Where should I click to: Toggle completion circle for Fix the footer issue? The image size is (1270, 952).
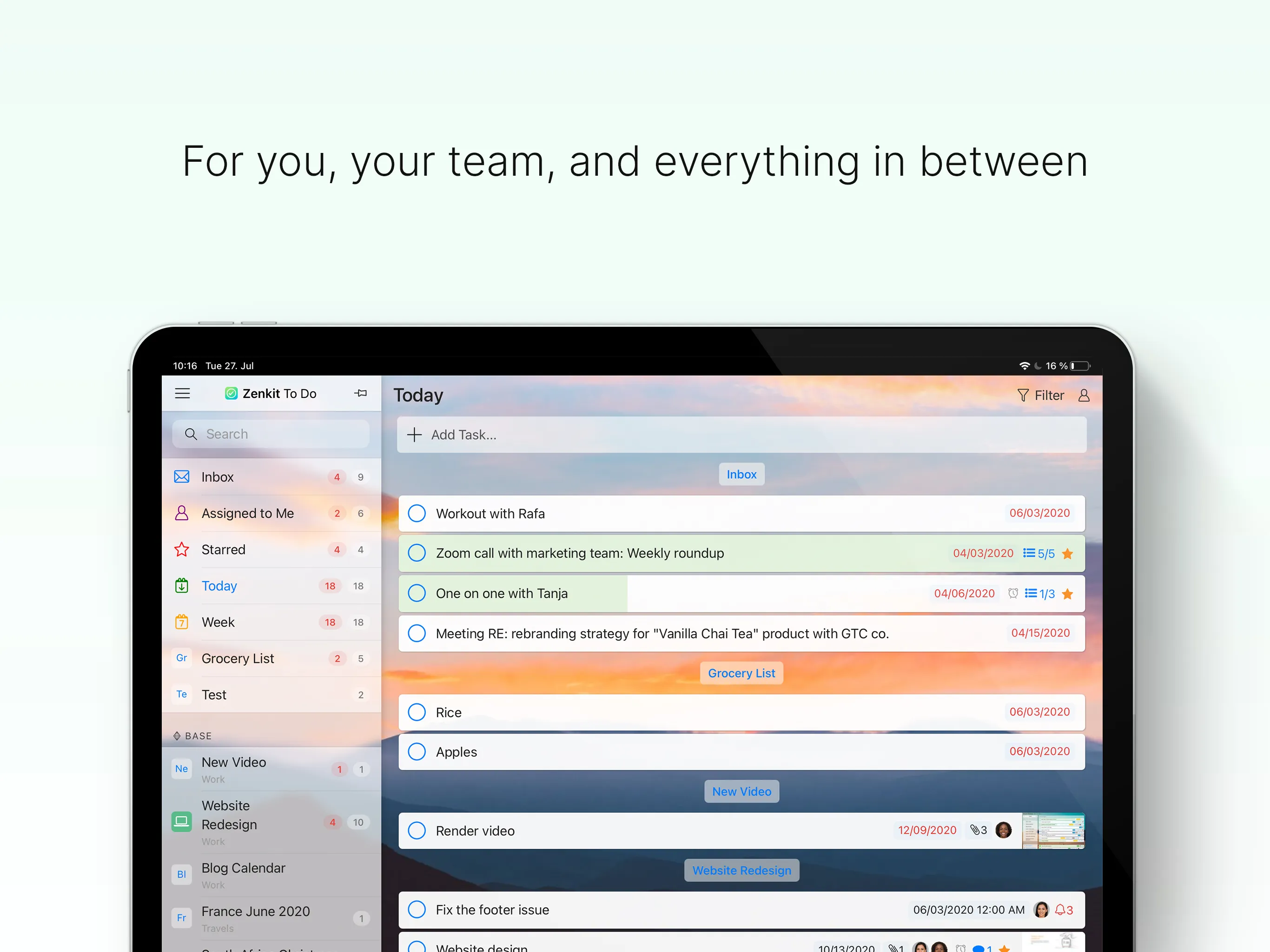tap(418, 908)
